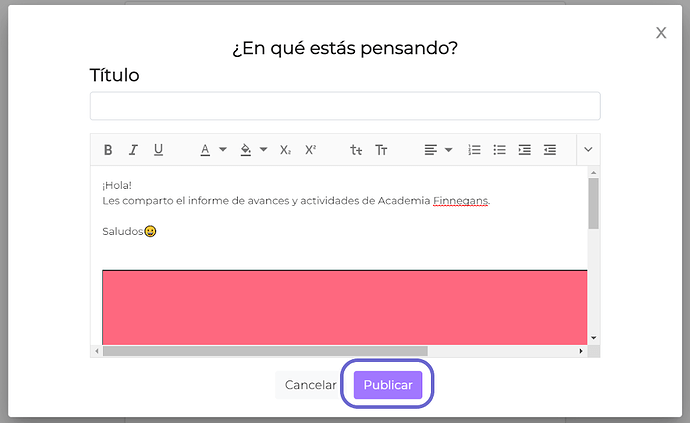Decrease the font size
This screenshot has height=423, width=690.
(356, 150)
